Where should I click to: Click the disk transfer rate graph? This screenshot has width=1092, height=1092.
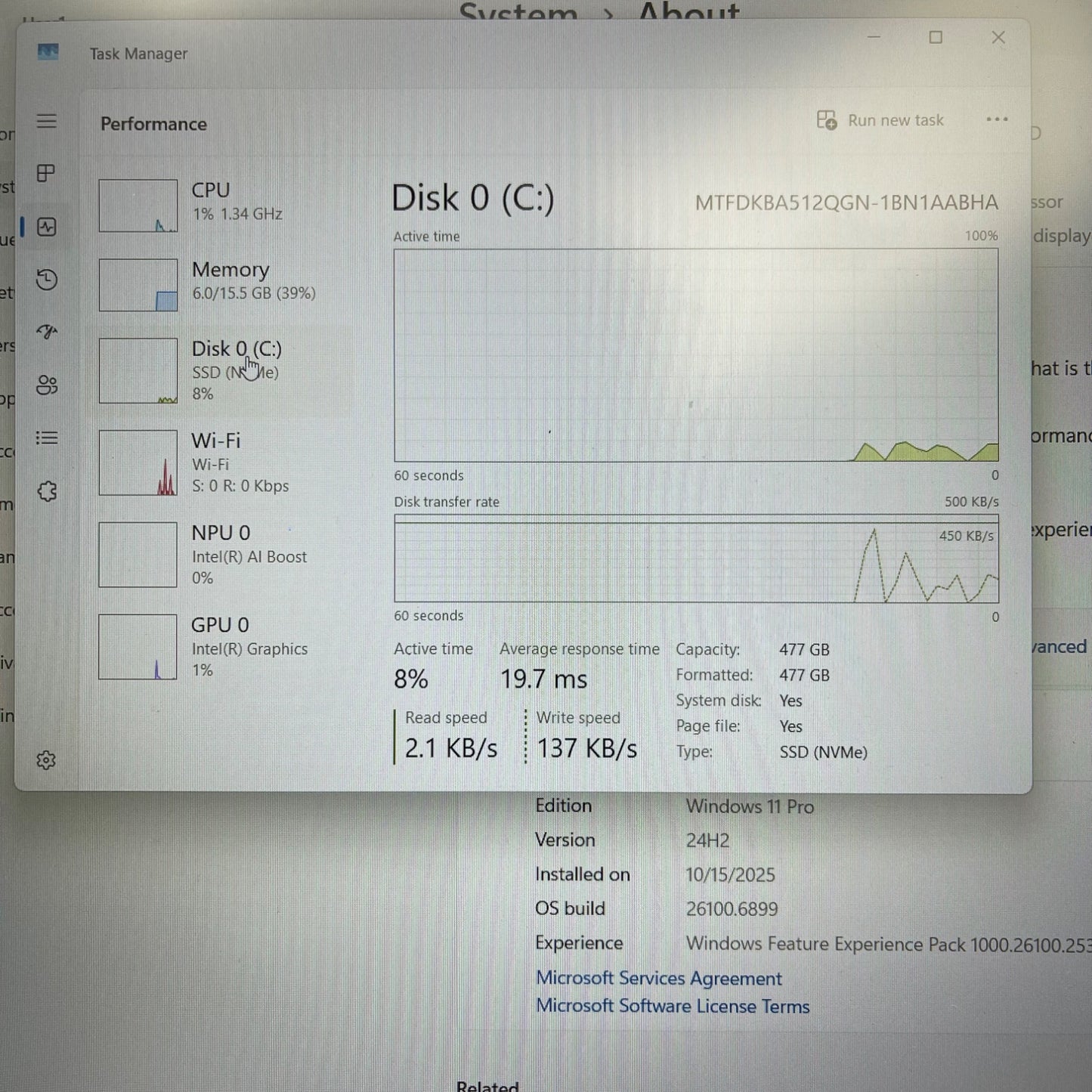click(x=695, y=559)
